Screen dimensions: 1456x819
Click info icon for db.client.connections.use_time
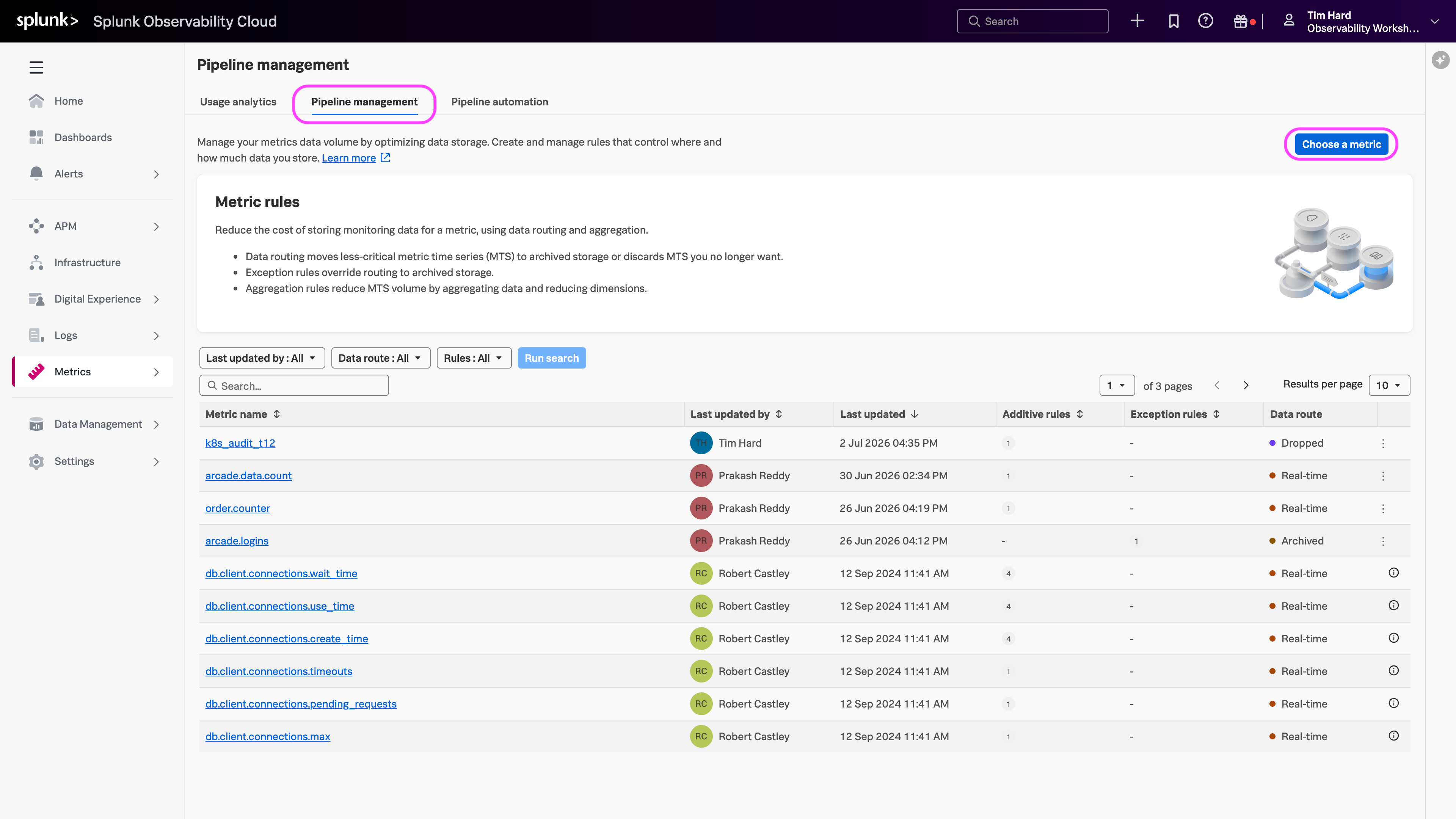click(x=1394, y=606)
